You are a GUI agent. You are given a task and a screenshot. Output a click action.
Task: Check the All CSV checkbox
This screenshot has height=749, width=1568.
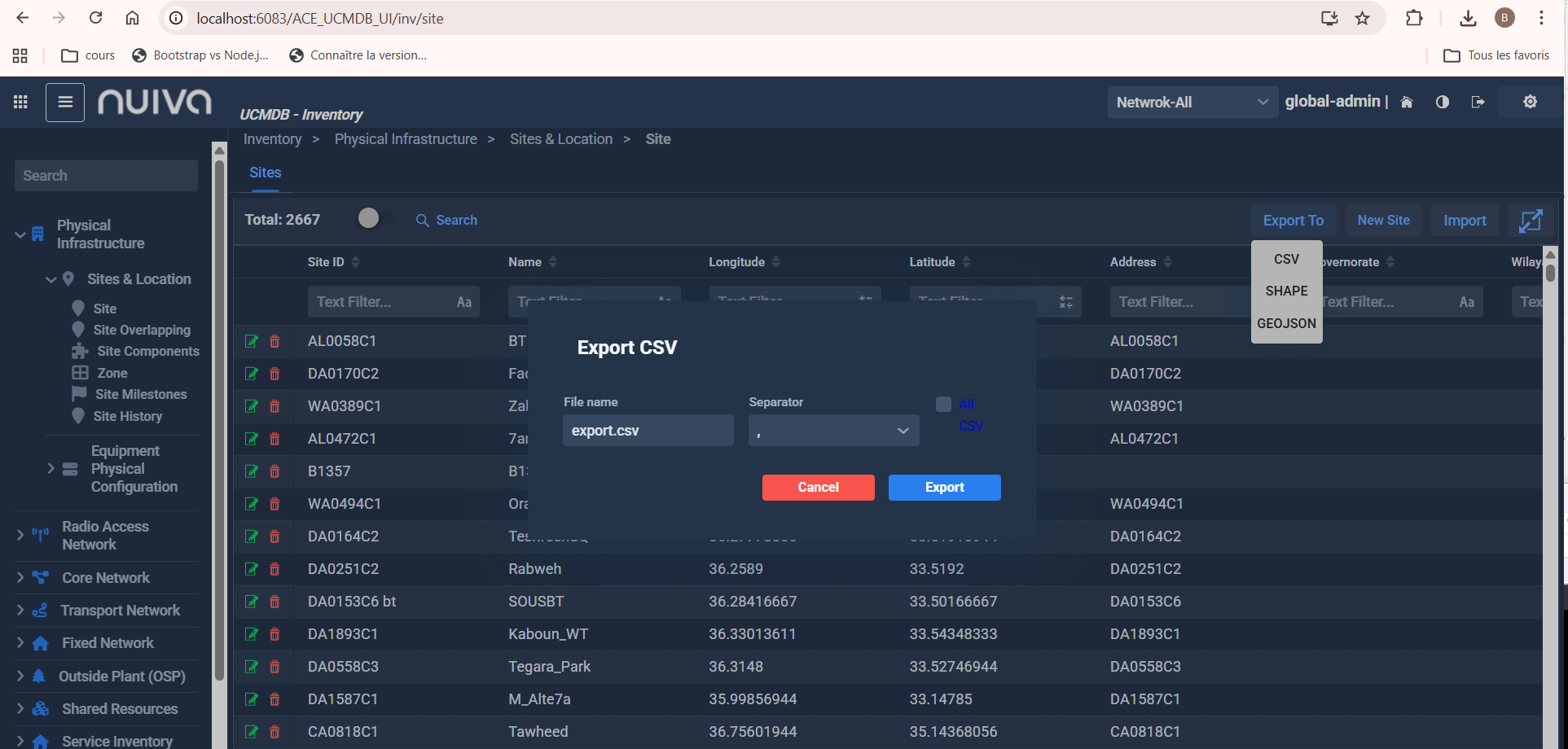(943, 405)
